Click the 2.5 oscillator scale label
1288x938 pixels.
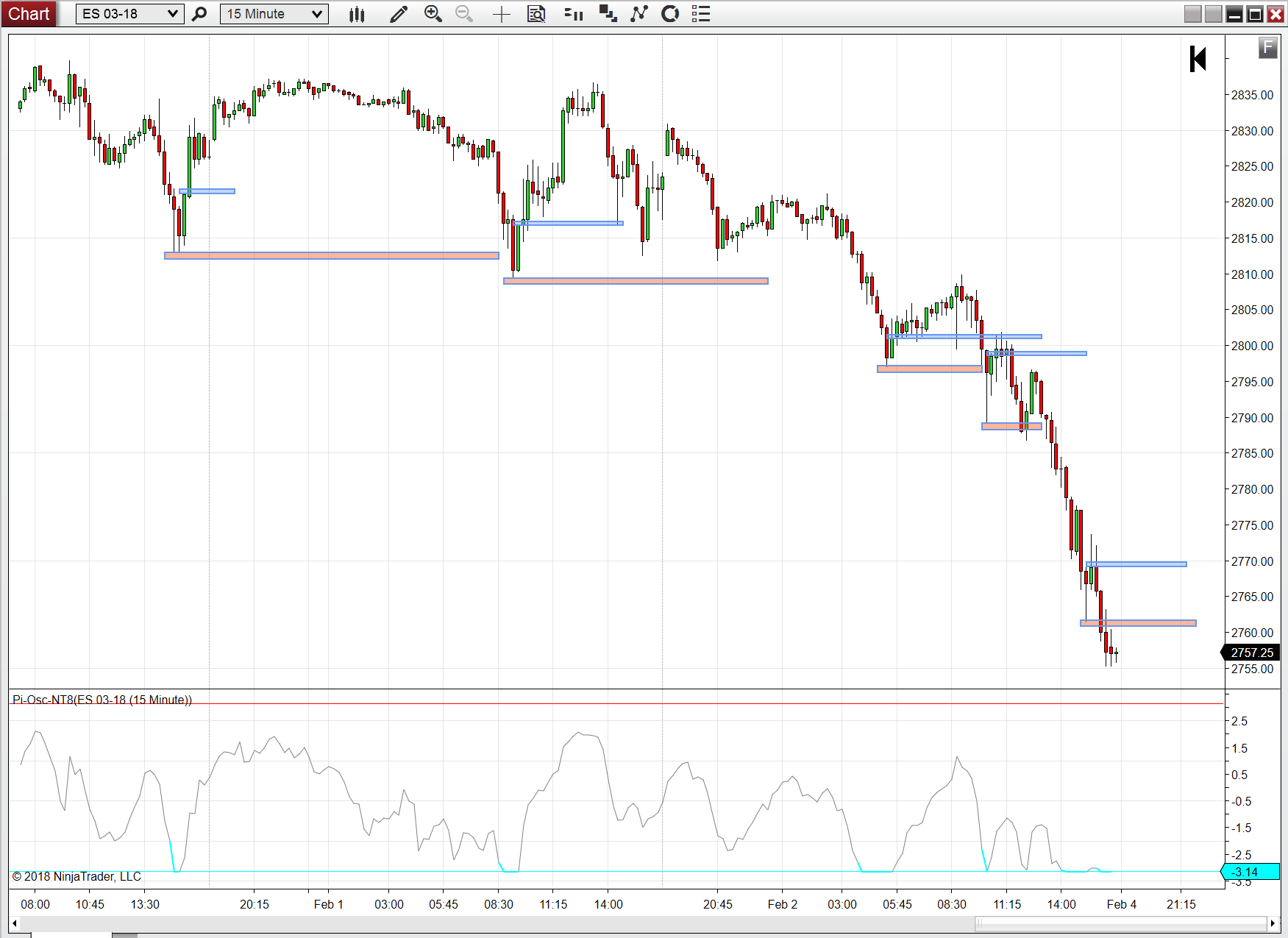[x=1239, y=721]
